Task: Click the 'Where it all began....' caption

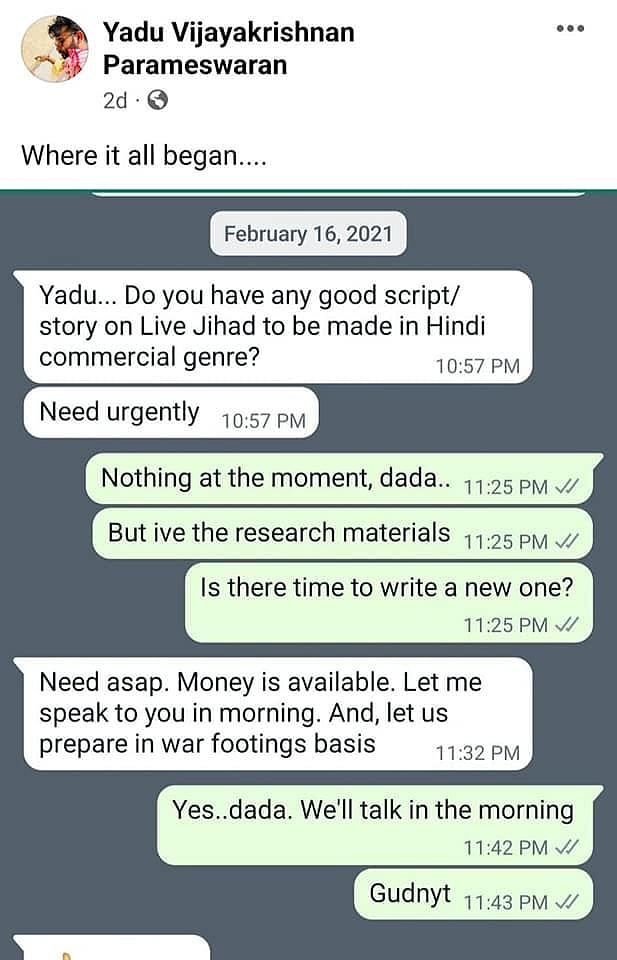Action: pyautogui.click(x=144, y=156)
